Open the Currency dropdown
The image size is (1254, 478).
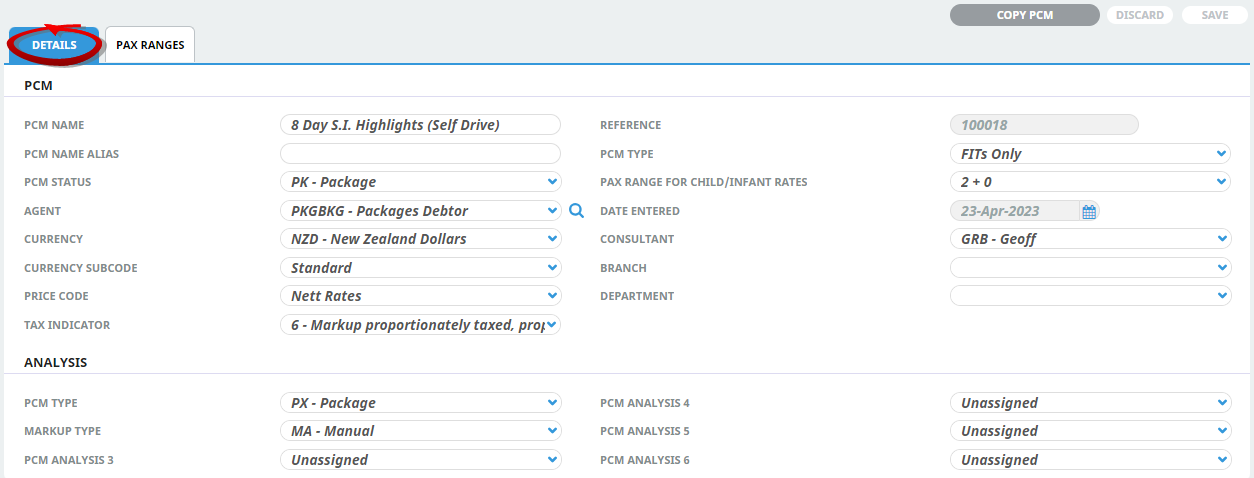[x=420, y=239]
